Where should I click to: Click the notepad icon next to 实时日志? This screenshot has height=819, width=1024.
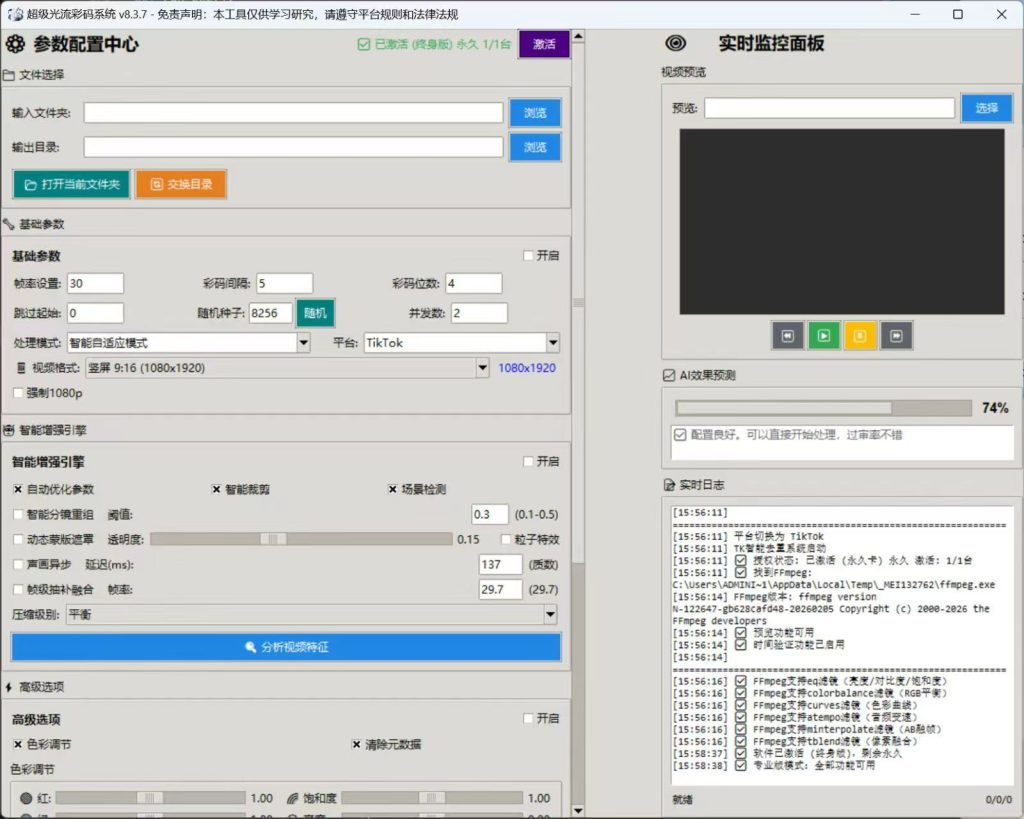coord(669,485)
